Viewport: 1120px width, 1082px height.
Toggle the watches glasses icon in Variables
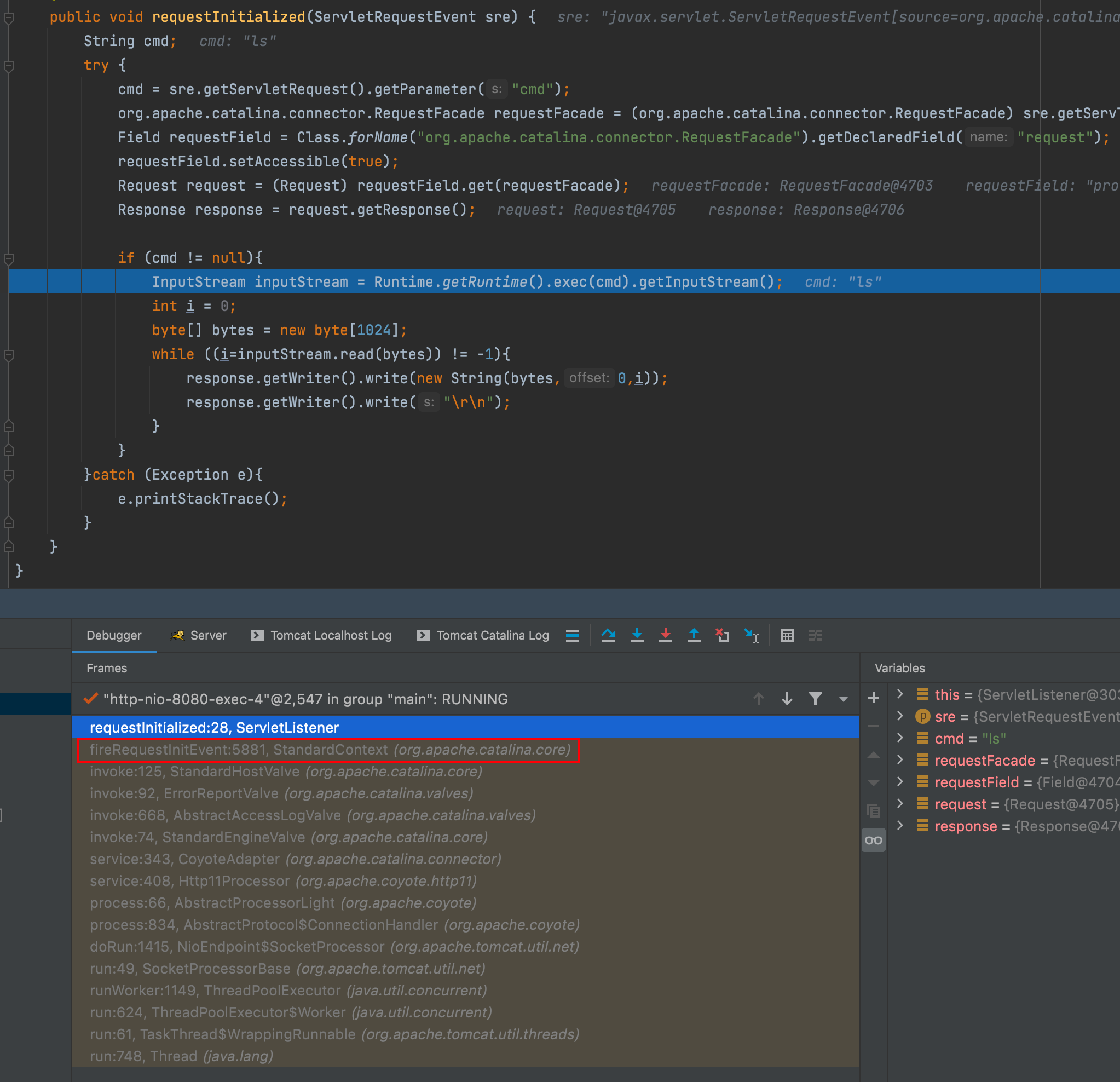pyautogui.click(x=873, y=840)
